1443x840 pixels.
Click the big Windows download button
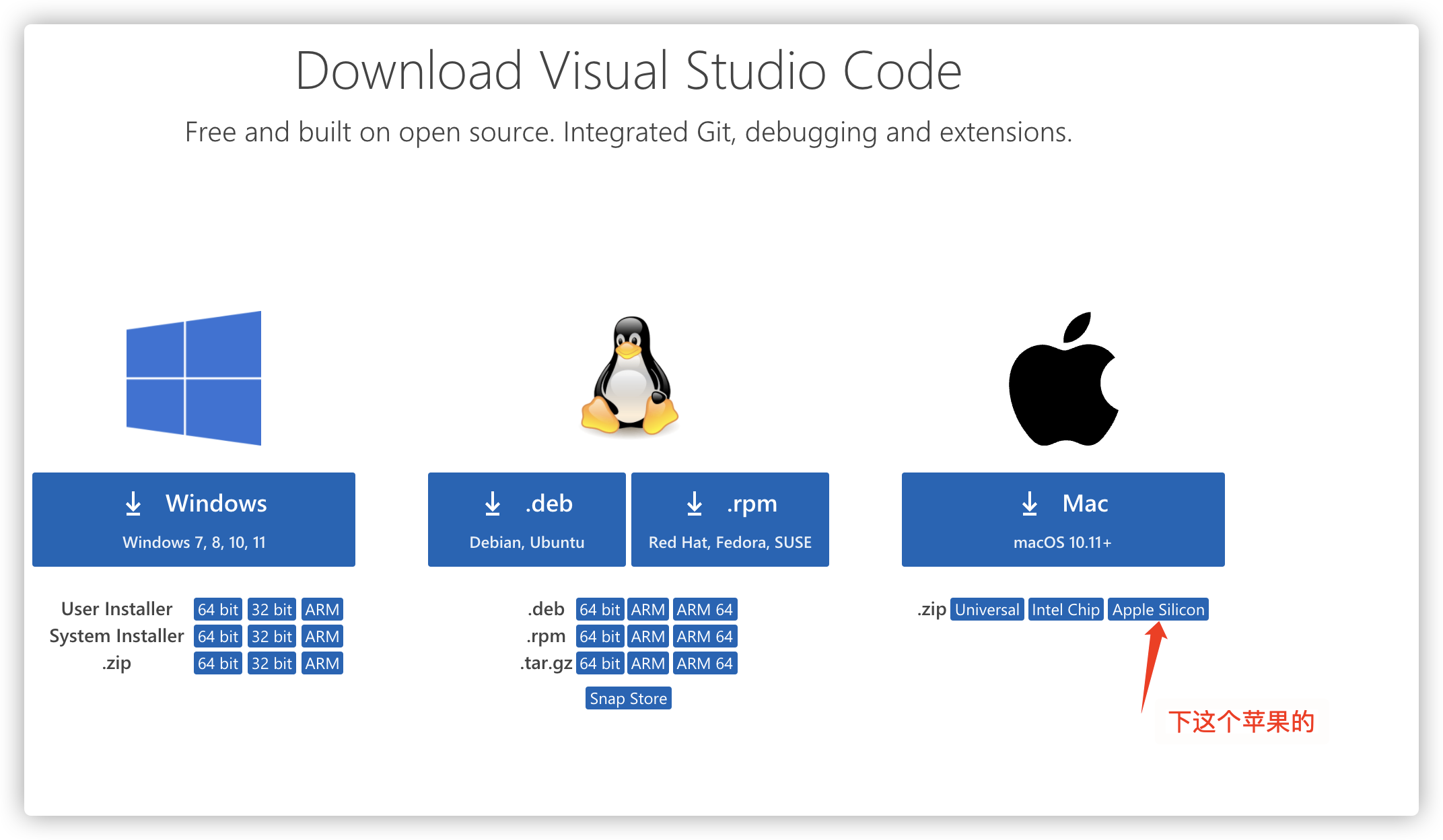[x=194, y=520]
